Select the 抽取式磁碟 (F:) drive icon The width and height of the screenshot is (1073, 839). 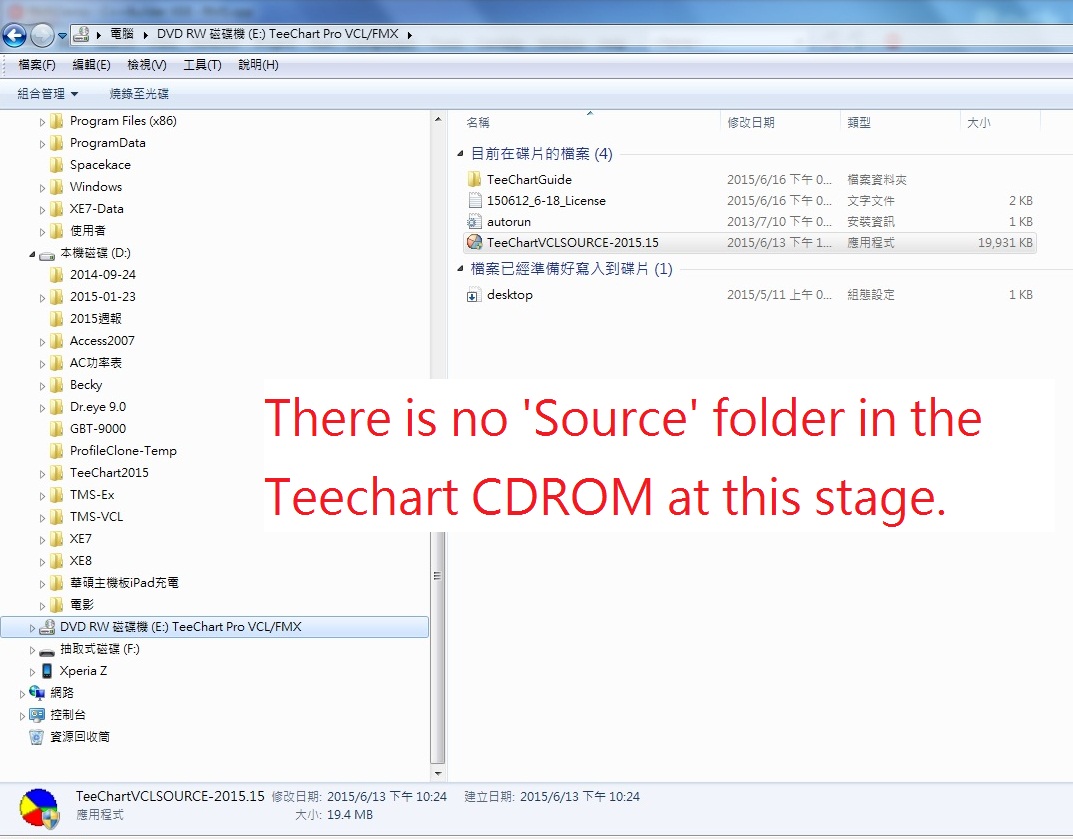pyautogui.click(x=47, y=650)
